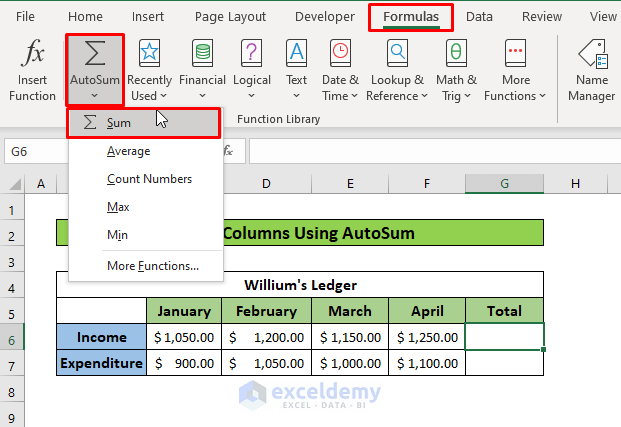This screenshot has height=427, width=621.
Task: Select the $ 1,100.00 April expenditure cell
Action: pos(427,363)
